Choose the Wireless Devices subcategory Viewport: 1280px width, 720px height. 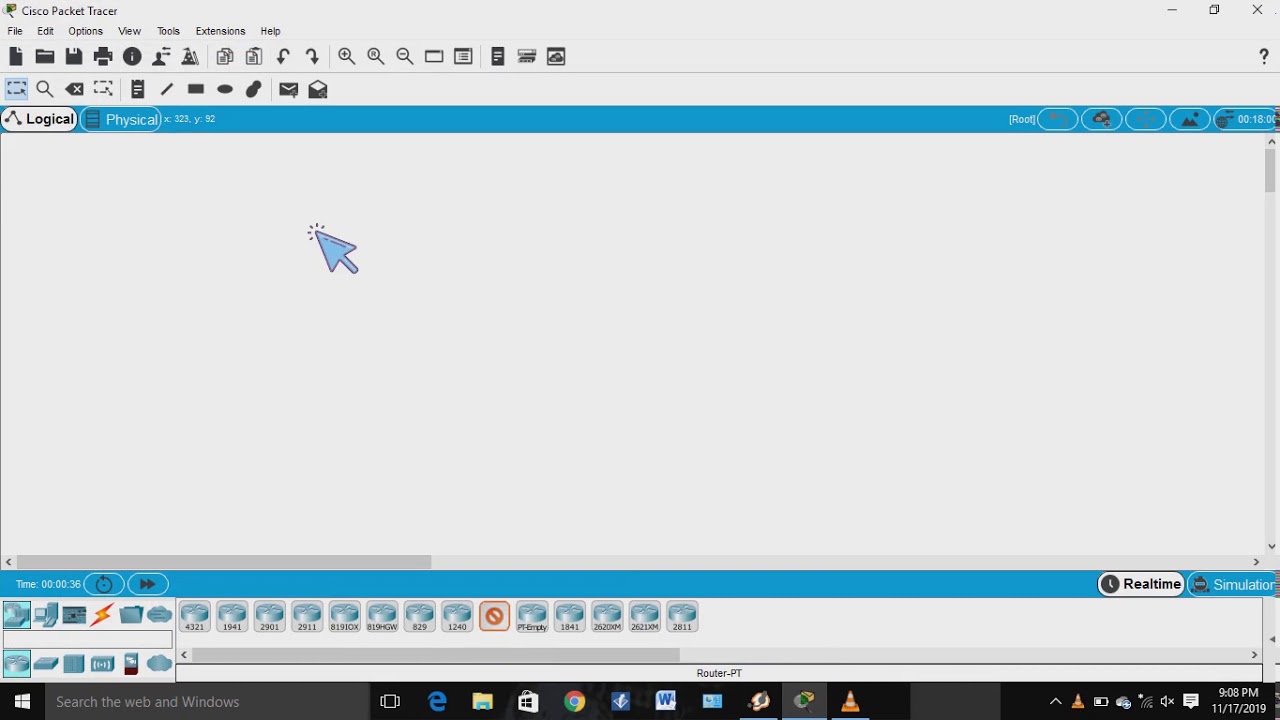point(102,664)
